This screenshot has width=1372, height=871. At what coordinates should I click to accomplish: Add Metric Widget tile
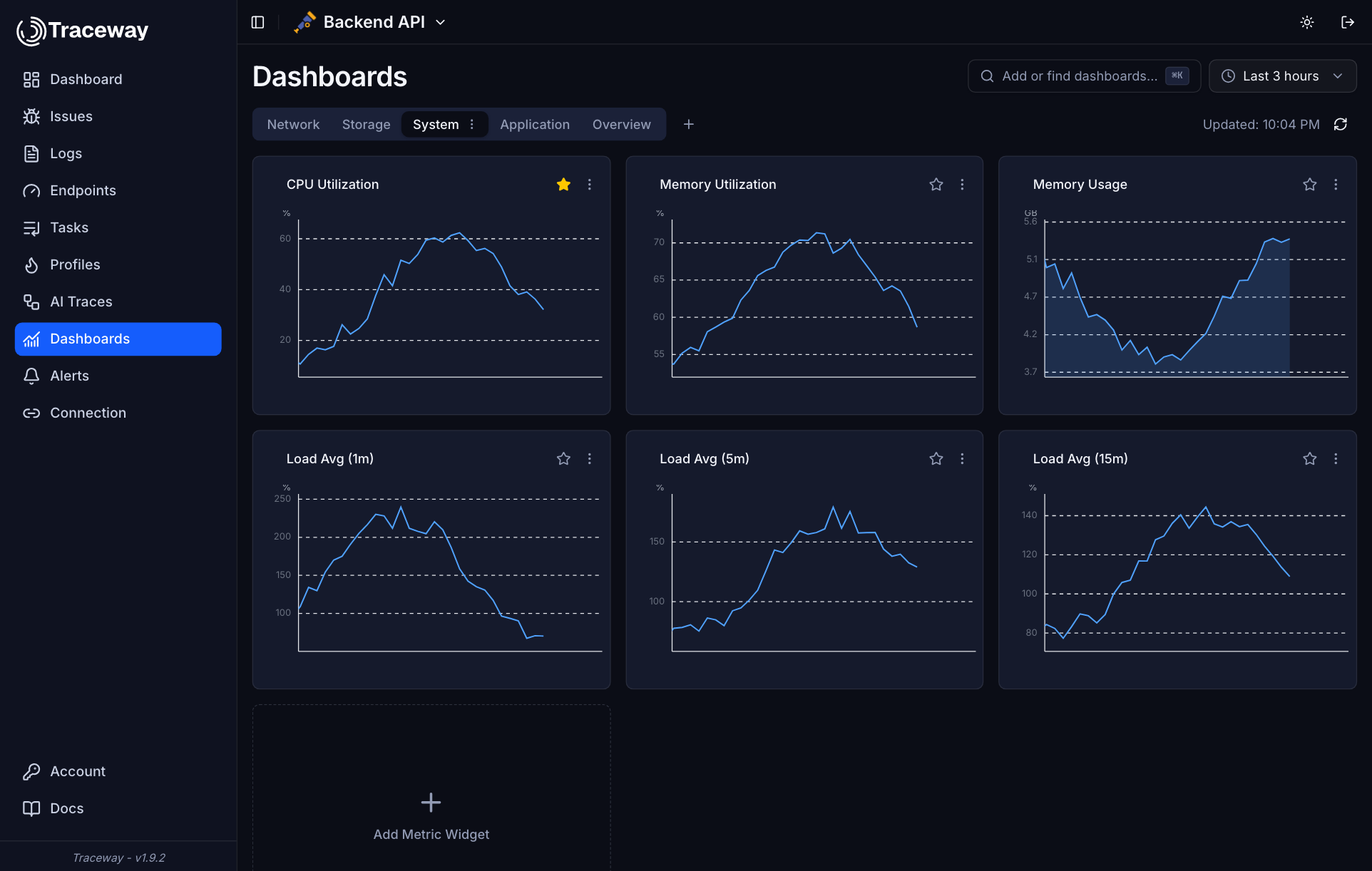point(431,815)
